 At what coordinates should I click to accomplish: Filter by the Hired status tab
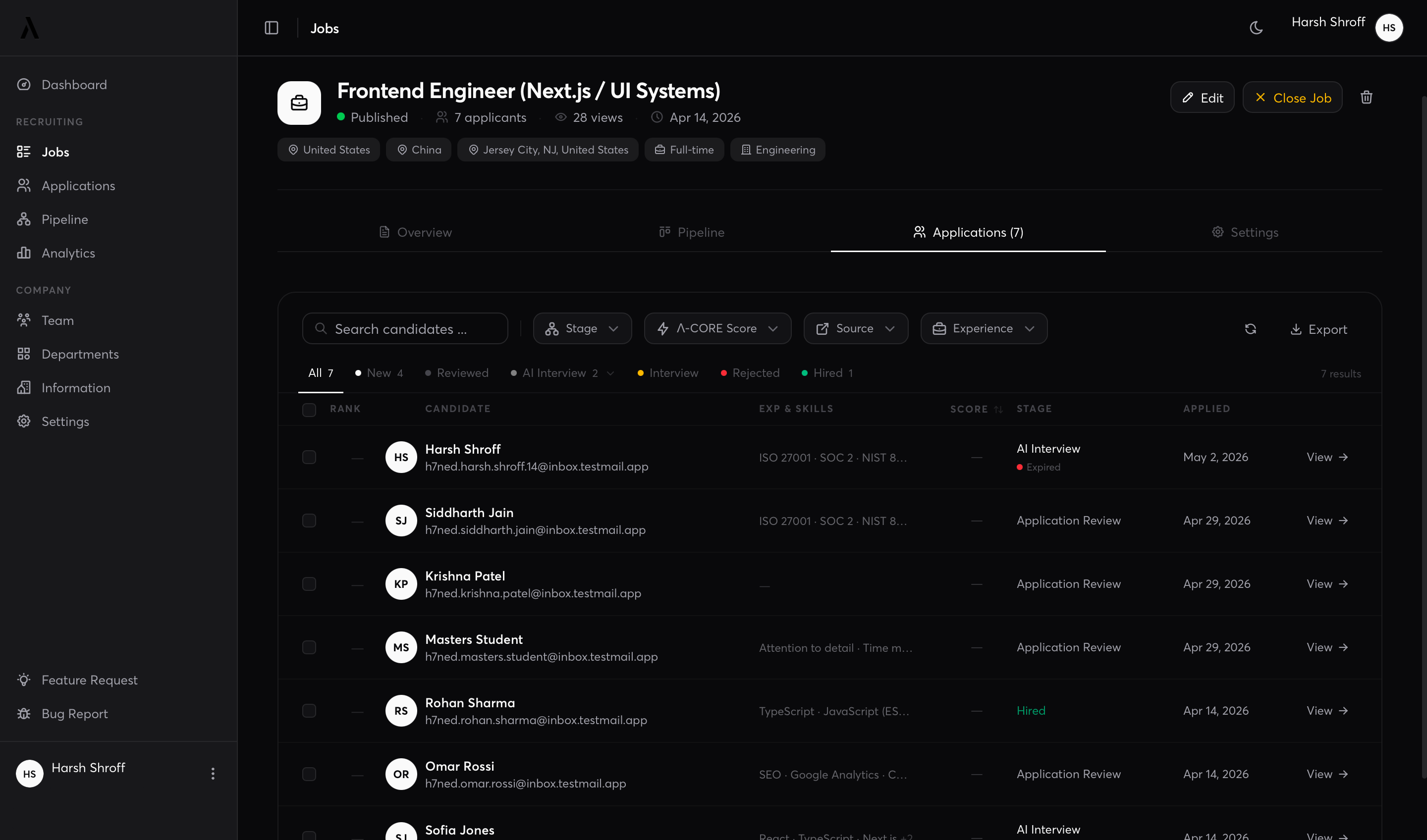pyautogui.click(x=827, y=373)
